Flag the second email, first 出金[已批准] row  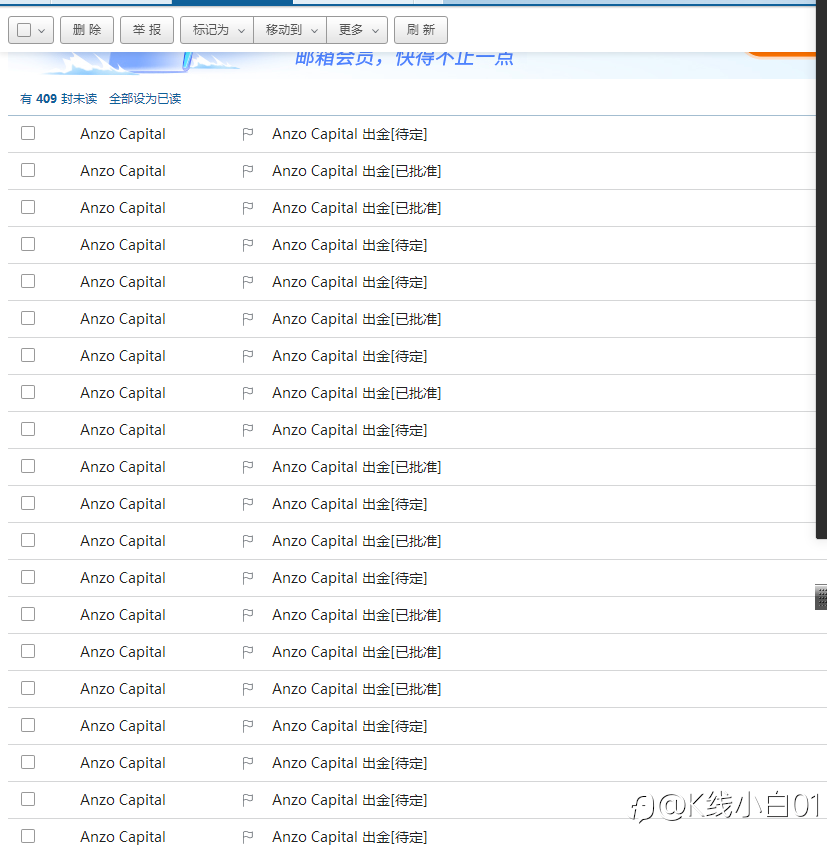click(248, 171)
